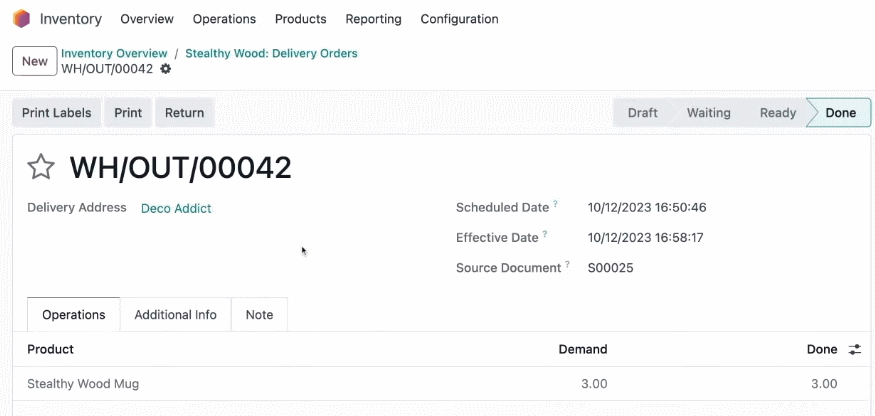Click the help tooltip next to Scheduled Date
Screen dimensions: 875x416
pyautogui.click(x=556, y=204)
